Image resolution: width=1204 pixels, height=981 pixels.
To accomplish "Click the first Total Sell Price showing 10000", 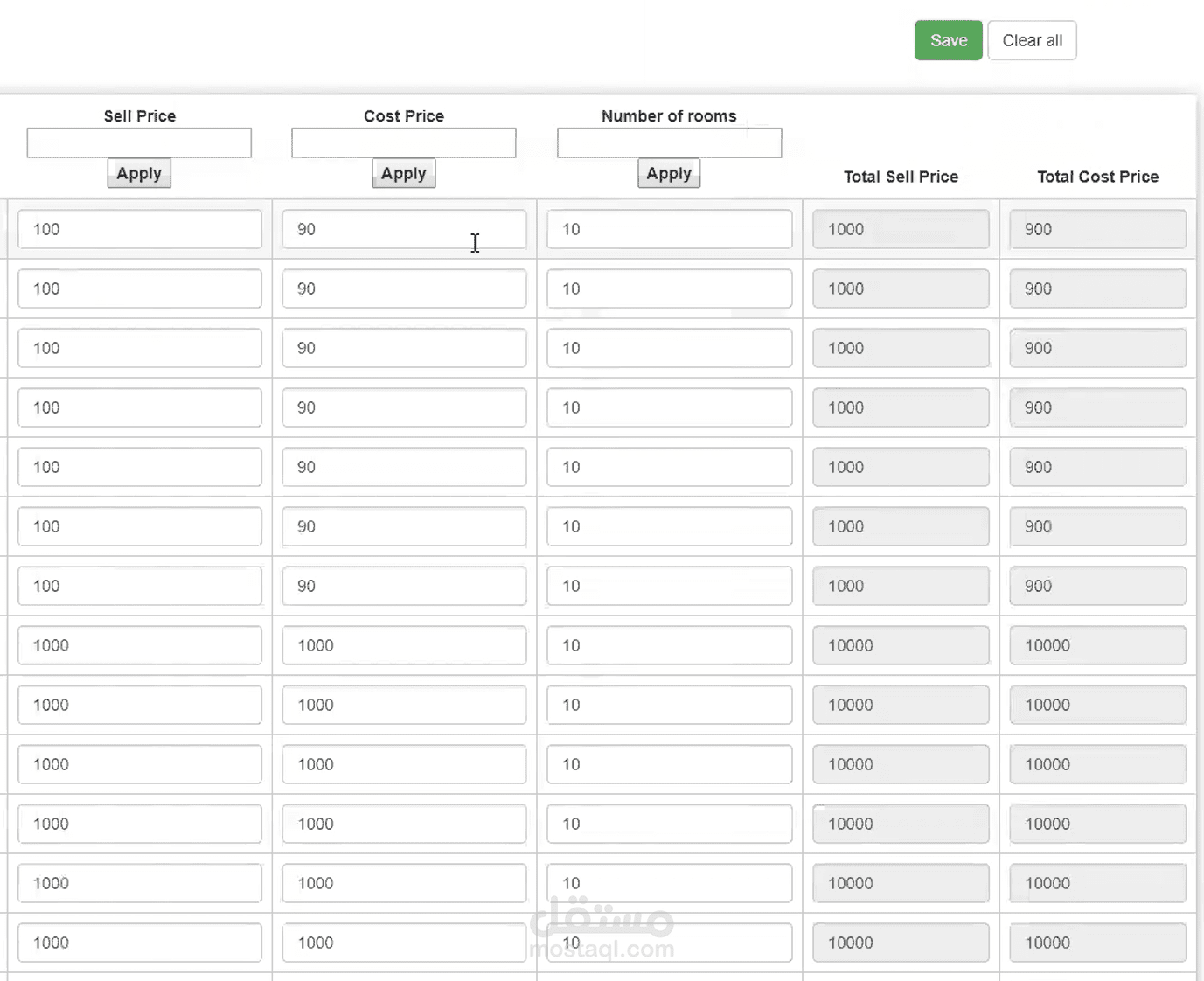I will pyautogui.click(x=901, y=645).
